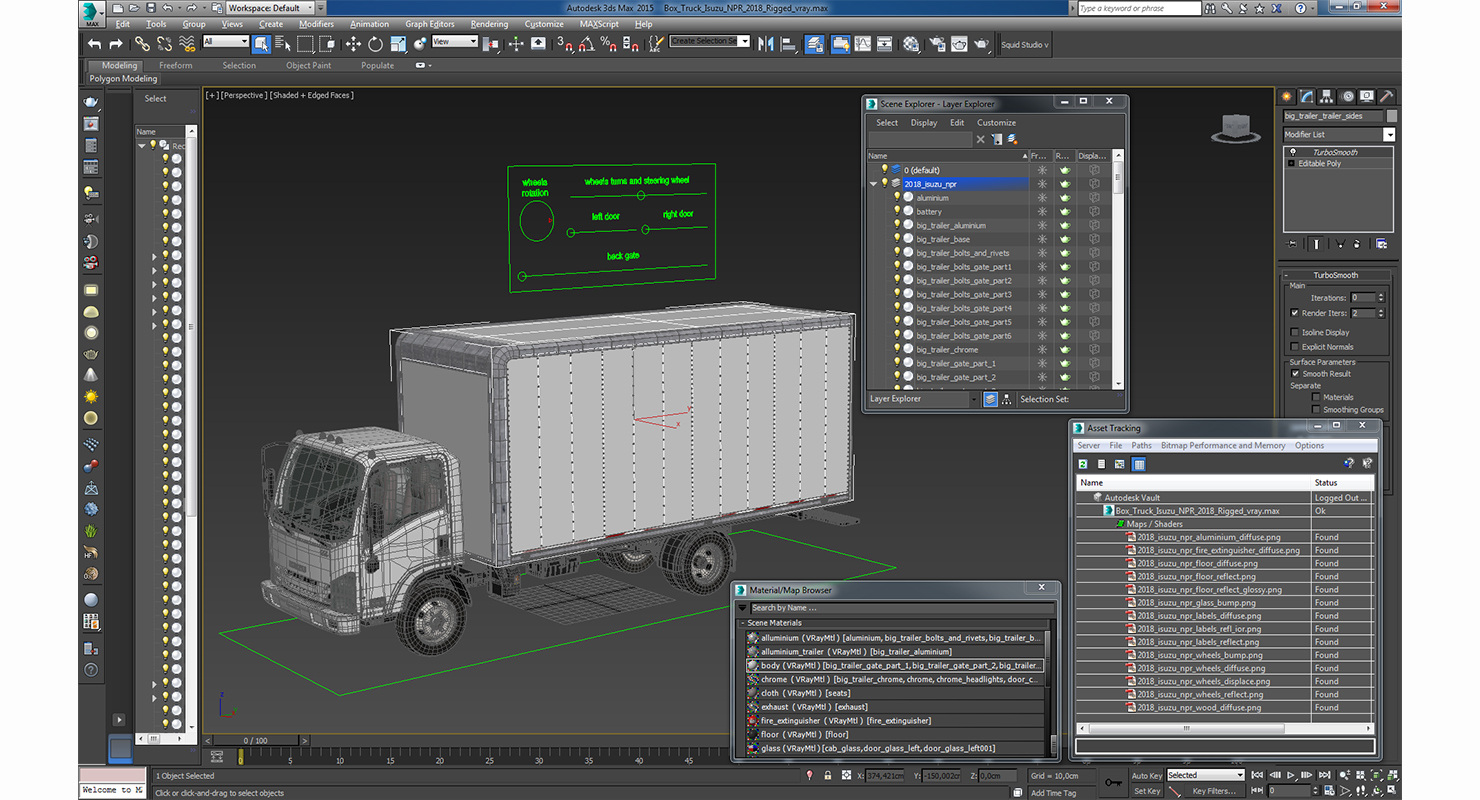The image size is (1480, 800).
Task: Click Configure Modifier Sets icon
Action: (1381, 243)
